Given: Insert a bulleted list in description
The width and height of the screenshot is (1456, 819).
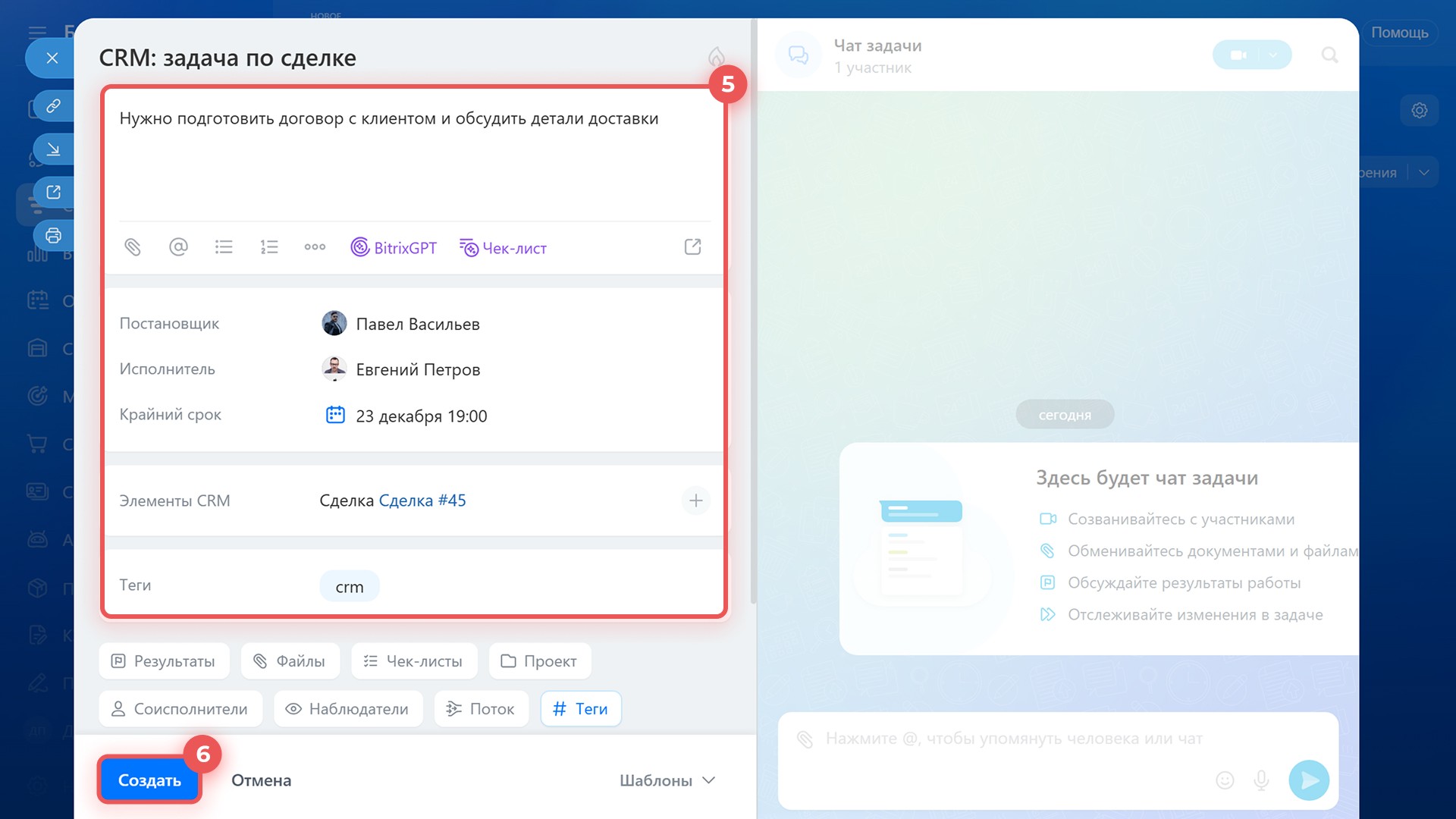Looking at the screenshot, I should pos(224,247).
